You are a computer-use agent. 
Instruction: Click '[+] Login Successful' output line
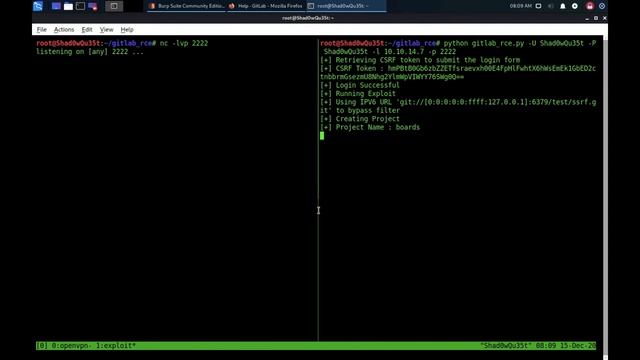[360, 85]
